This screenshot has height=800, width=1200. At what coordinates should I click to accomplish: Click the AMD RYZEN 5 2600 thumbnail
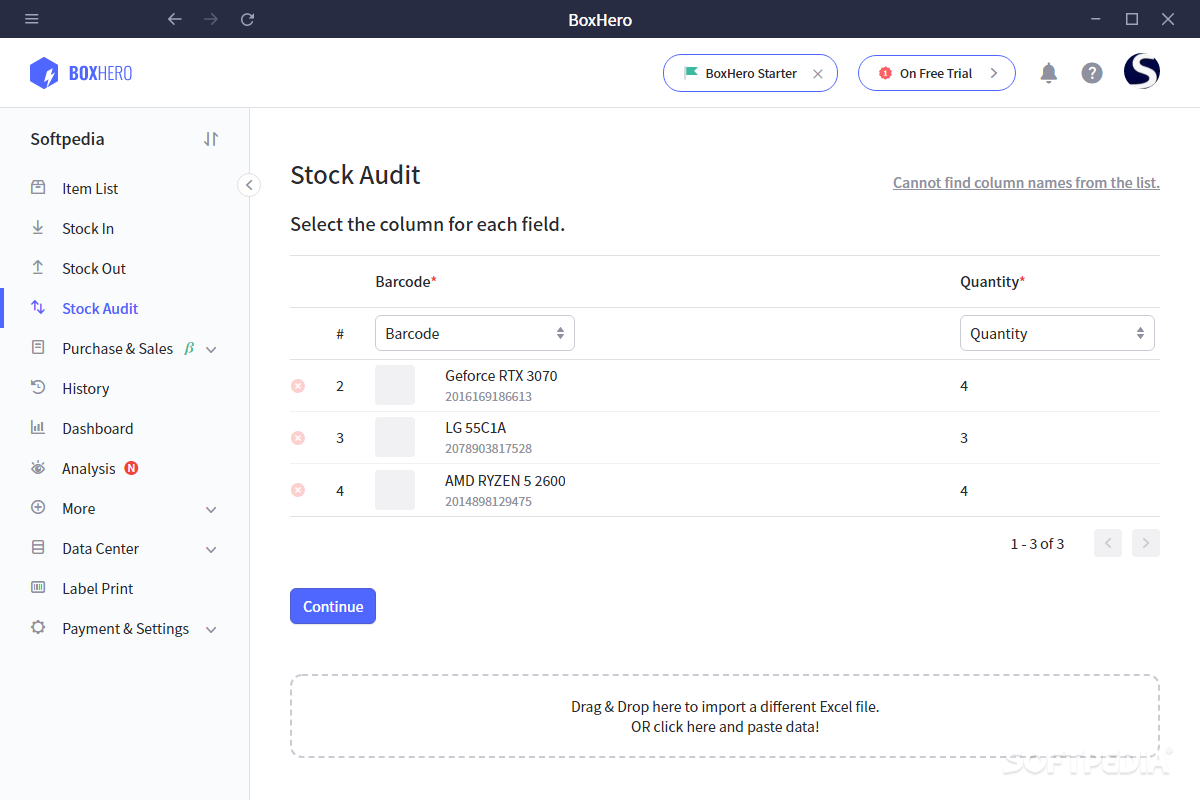click(x=395, y=490)
